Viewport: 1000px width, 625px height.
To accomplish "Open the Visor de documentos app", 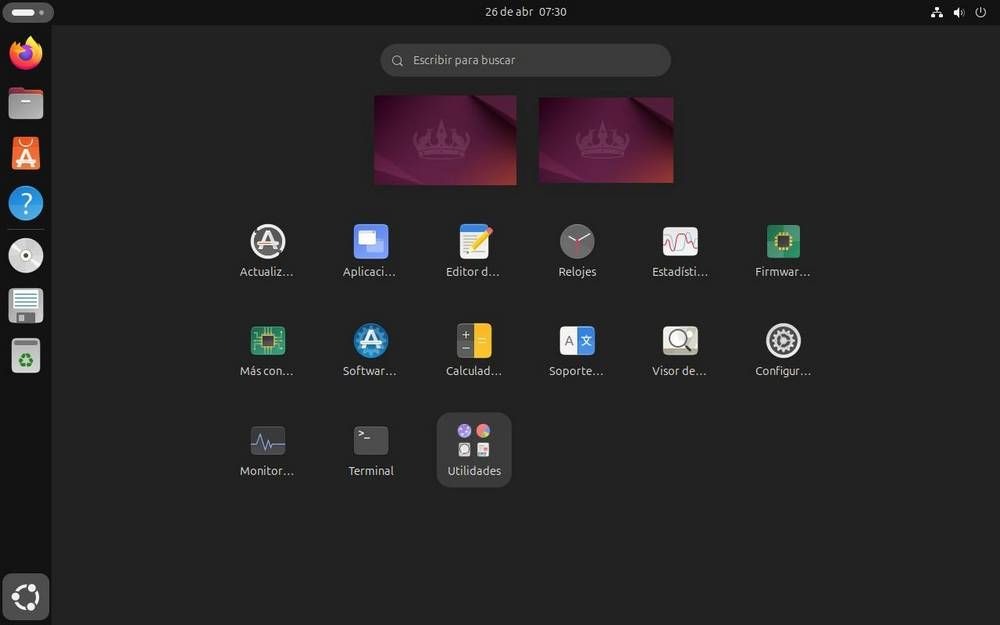I will (x=680, y=341).
